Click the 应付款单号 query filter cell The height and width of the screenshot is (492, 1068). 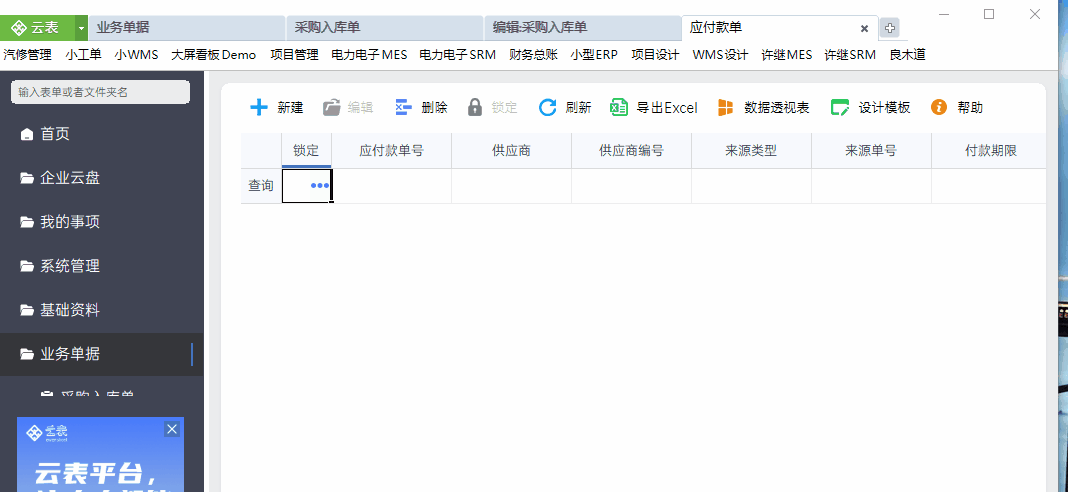[392, 186]
